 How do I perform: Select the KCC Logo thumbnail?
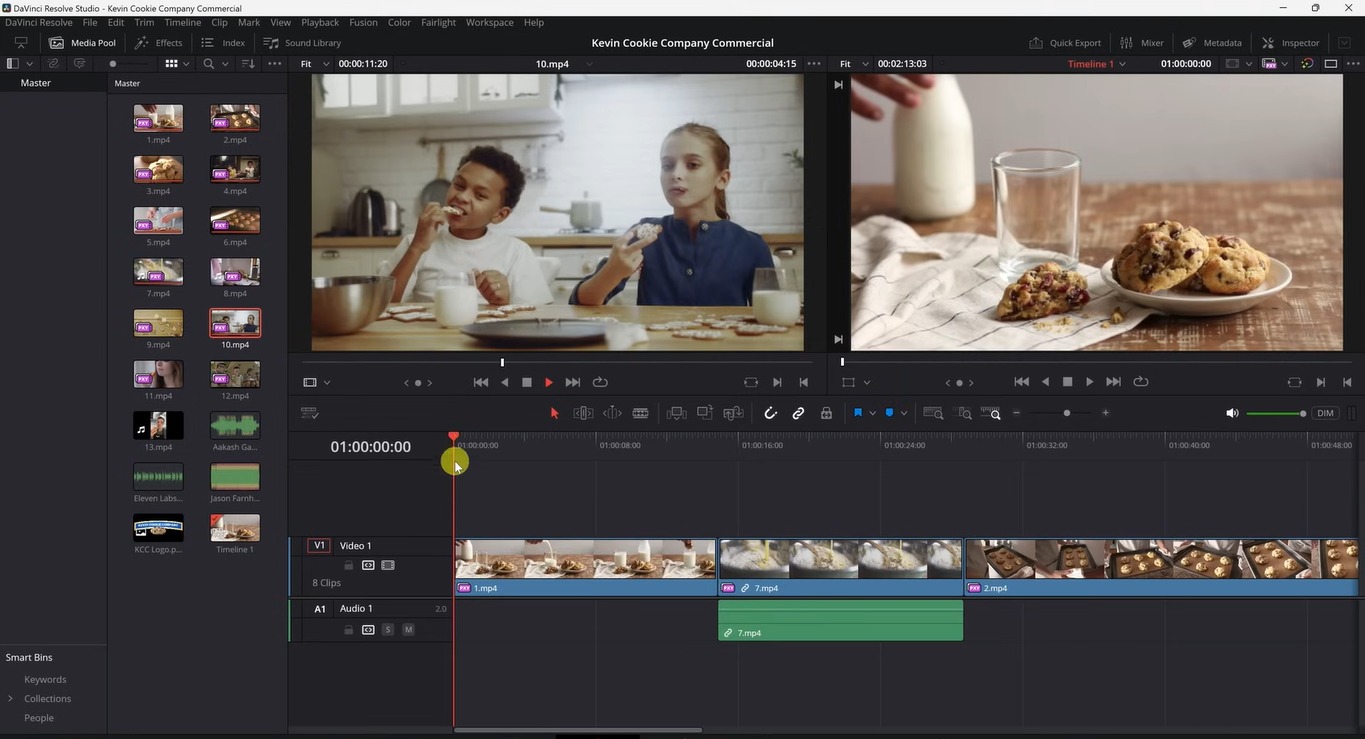pos(158,528)
